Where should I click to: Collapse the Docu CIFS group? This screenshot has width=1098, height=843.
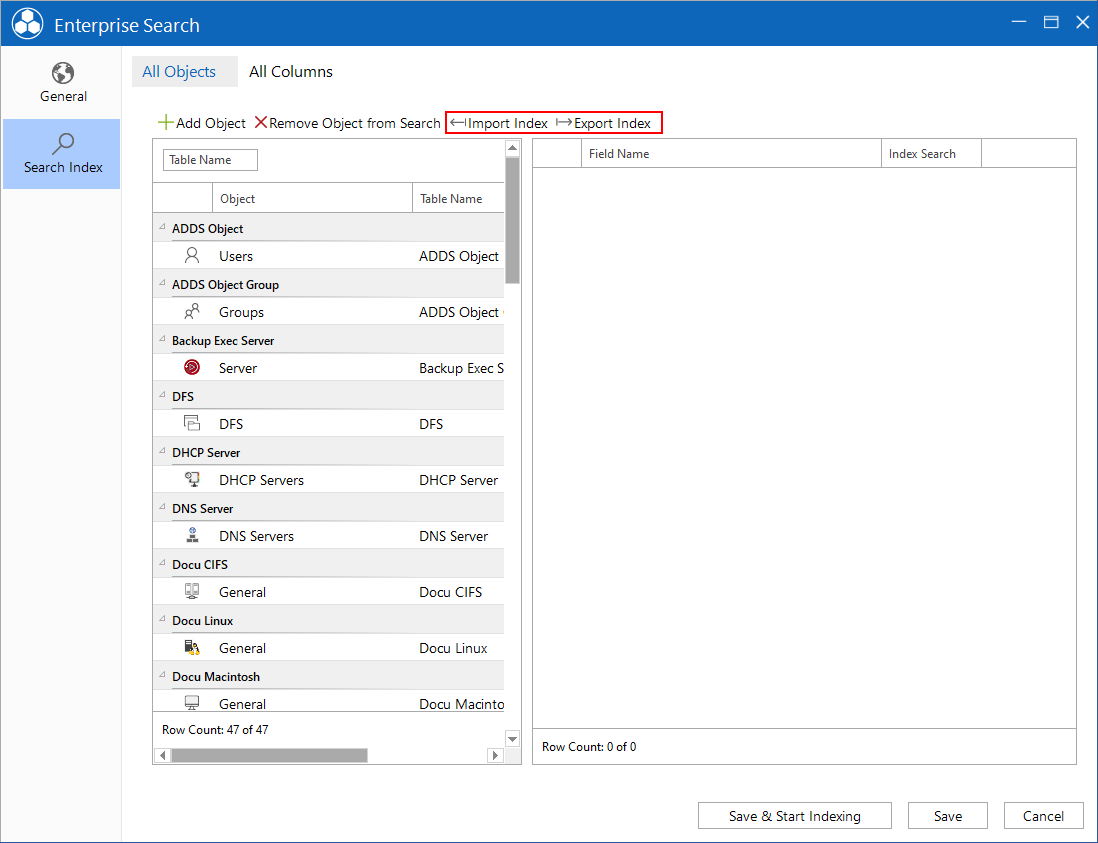162,564
